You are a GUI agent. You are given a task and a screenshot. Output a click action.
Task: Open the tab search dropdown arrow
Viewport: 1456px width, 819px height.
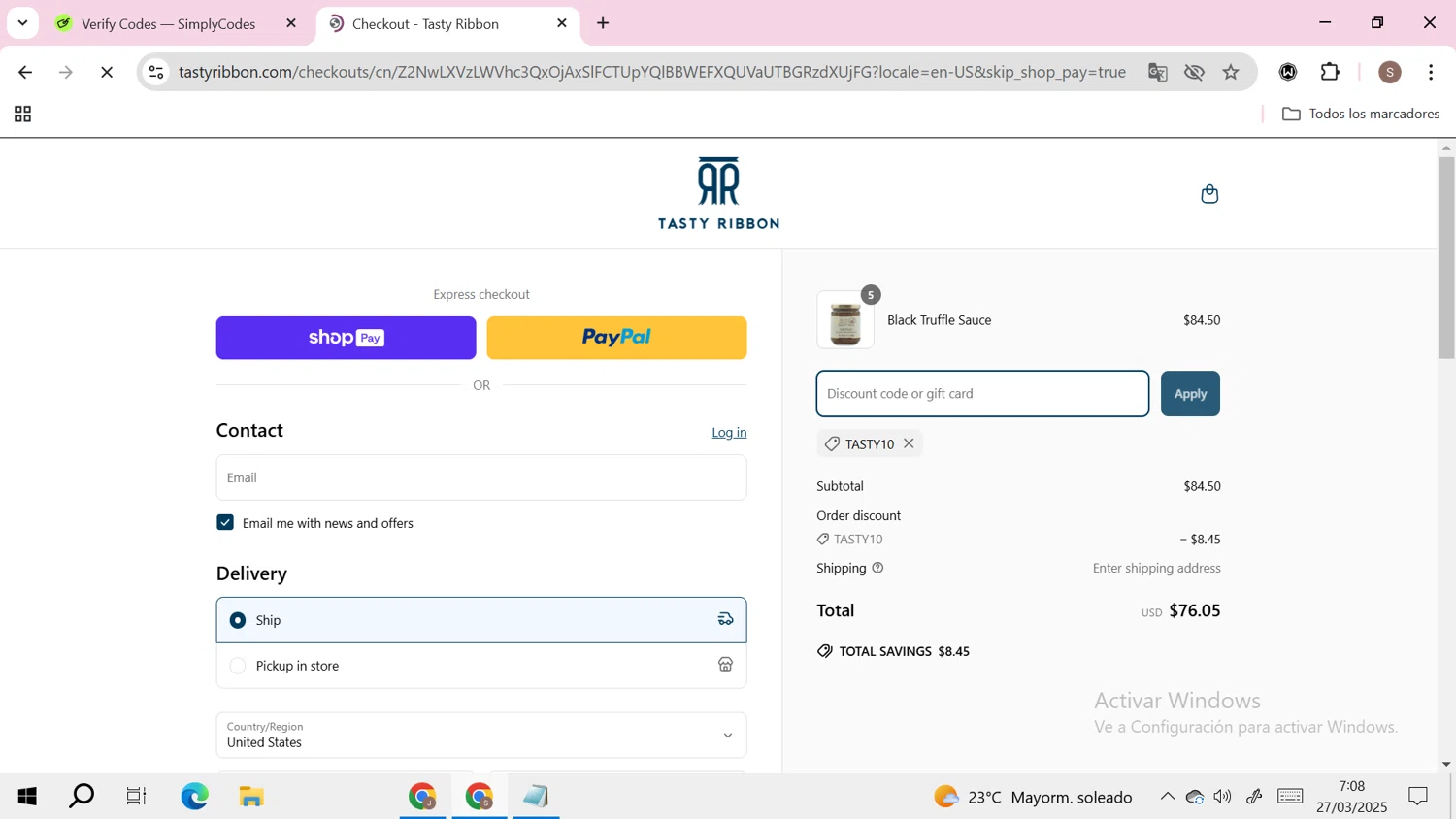pyautogui.click(x=22, y=23)
